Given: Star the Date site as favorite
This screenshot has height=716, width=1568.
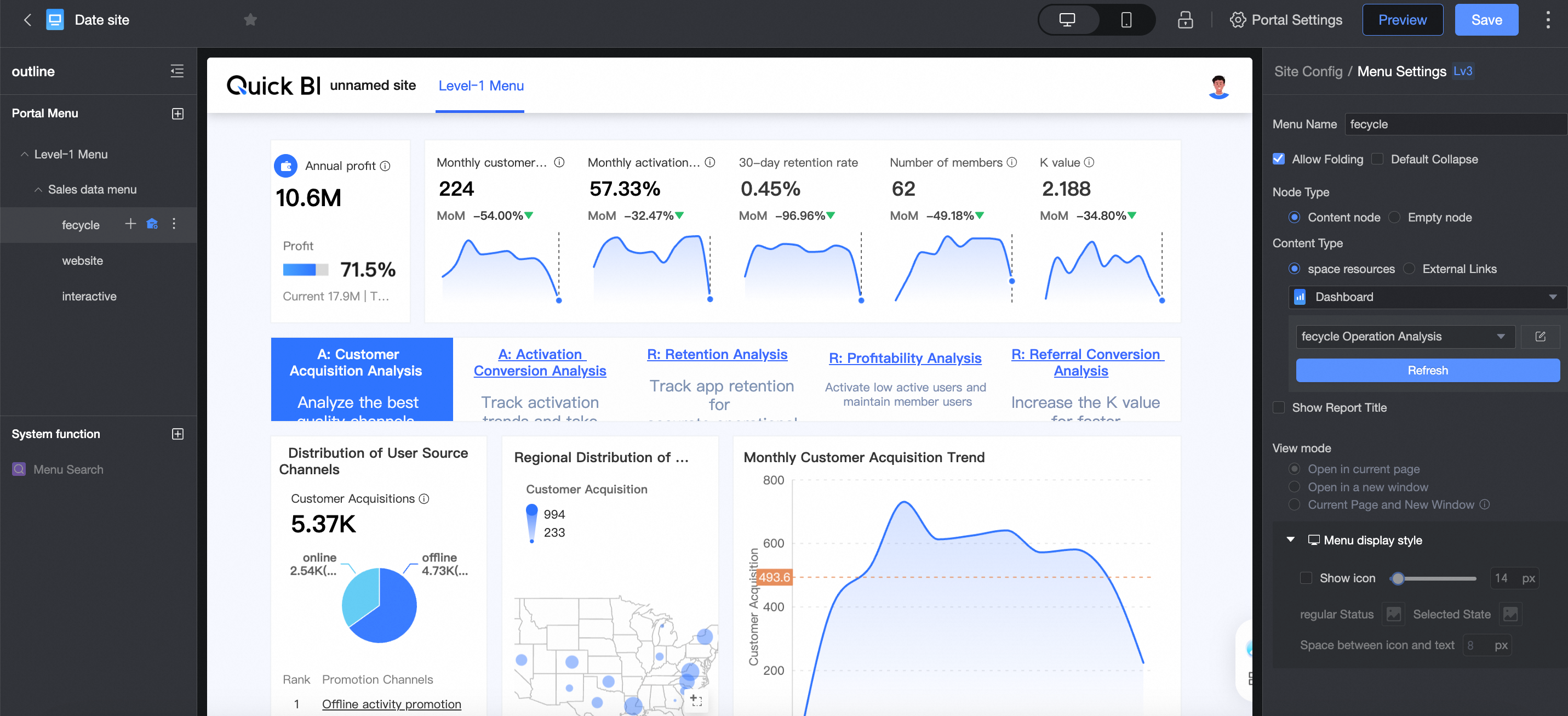Looking at the screenshot, I should coord(250,20).
